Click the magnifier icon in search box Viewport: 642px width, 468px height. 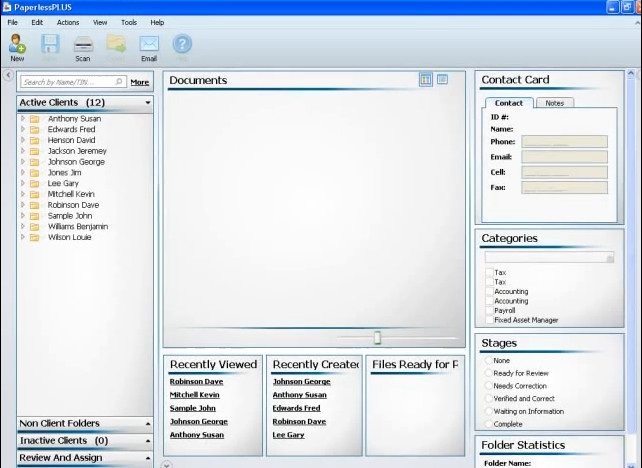(x=119, y=81)
